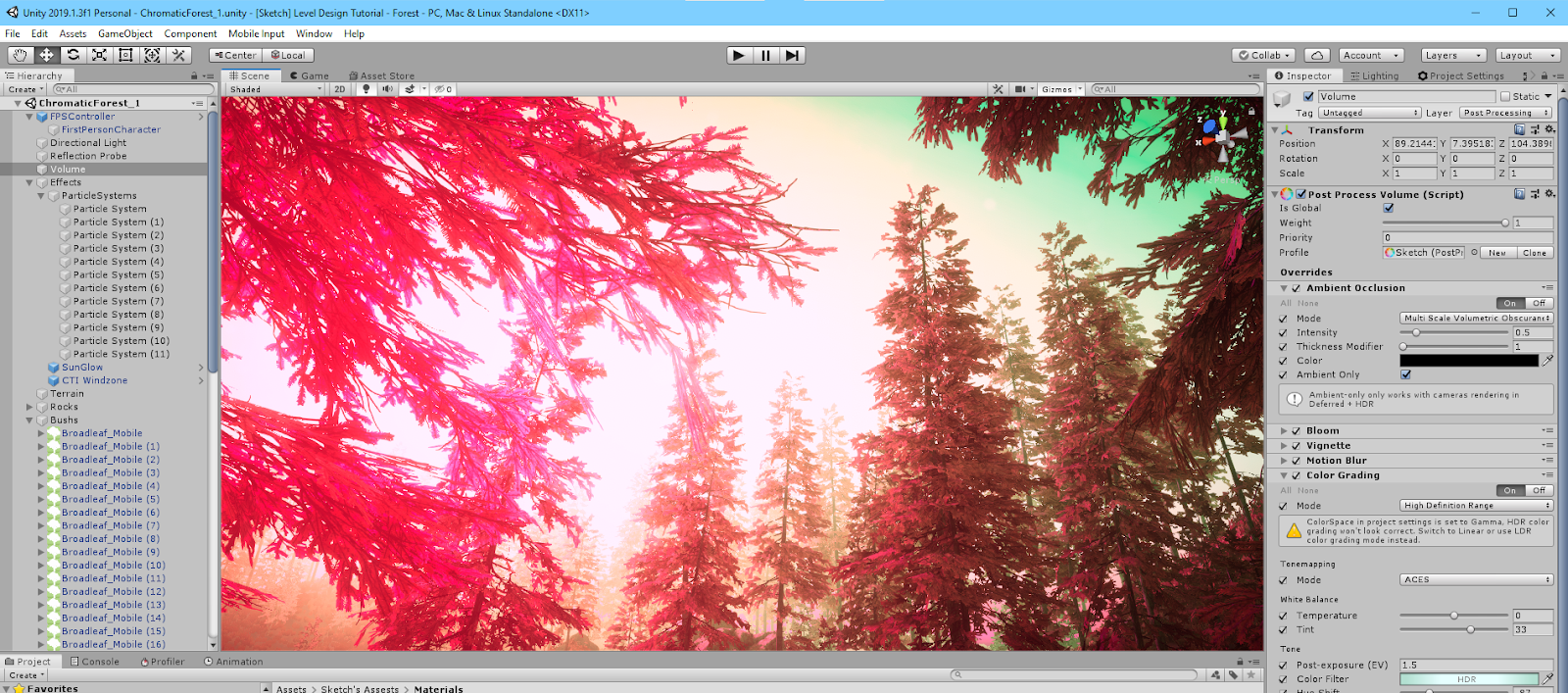
Task: Open profile object picker circle
Action: click(x=1474, y=253)
